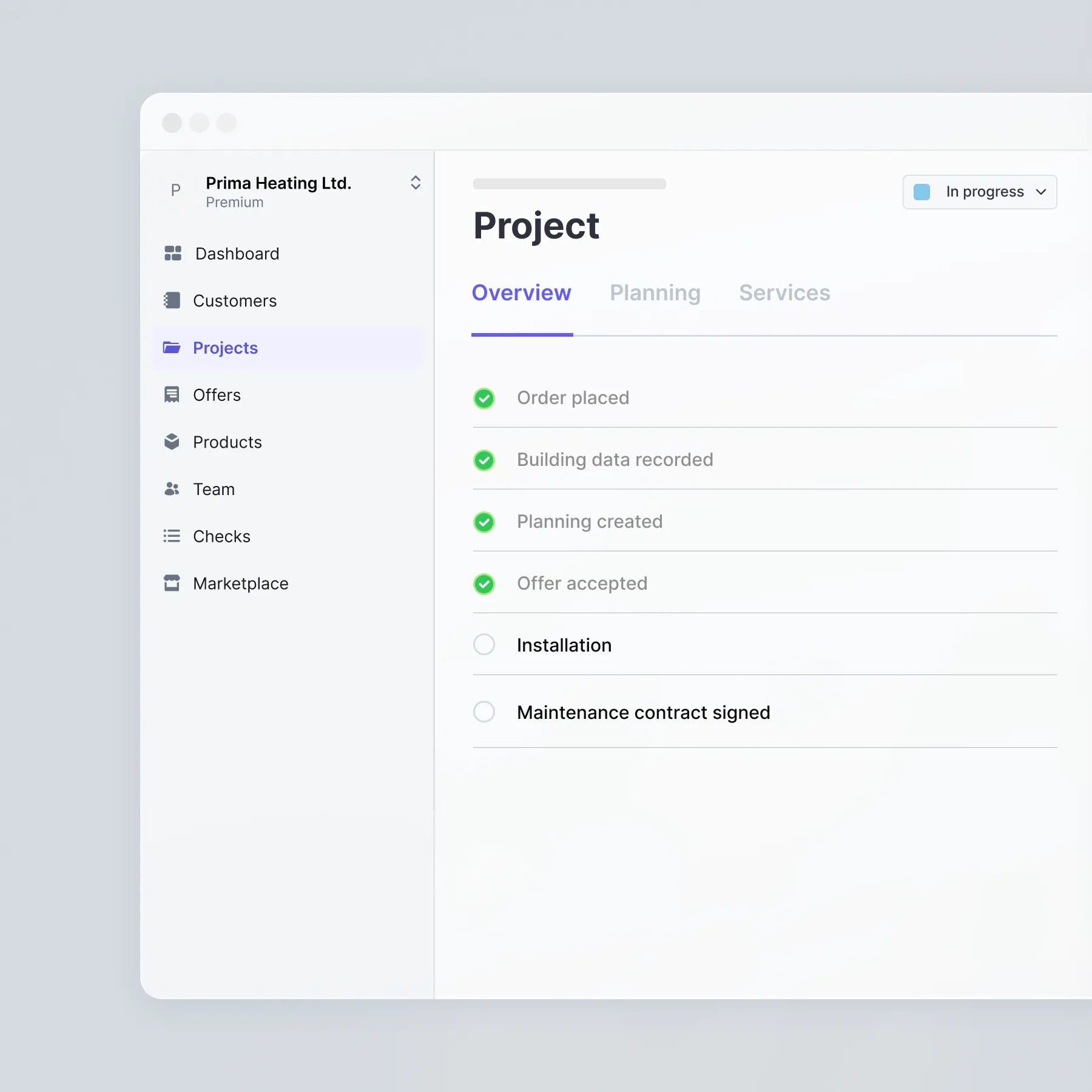Uncheck the Order placed step

coord(484,399)
